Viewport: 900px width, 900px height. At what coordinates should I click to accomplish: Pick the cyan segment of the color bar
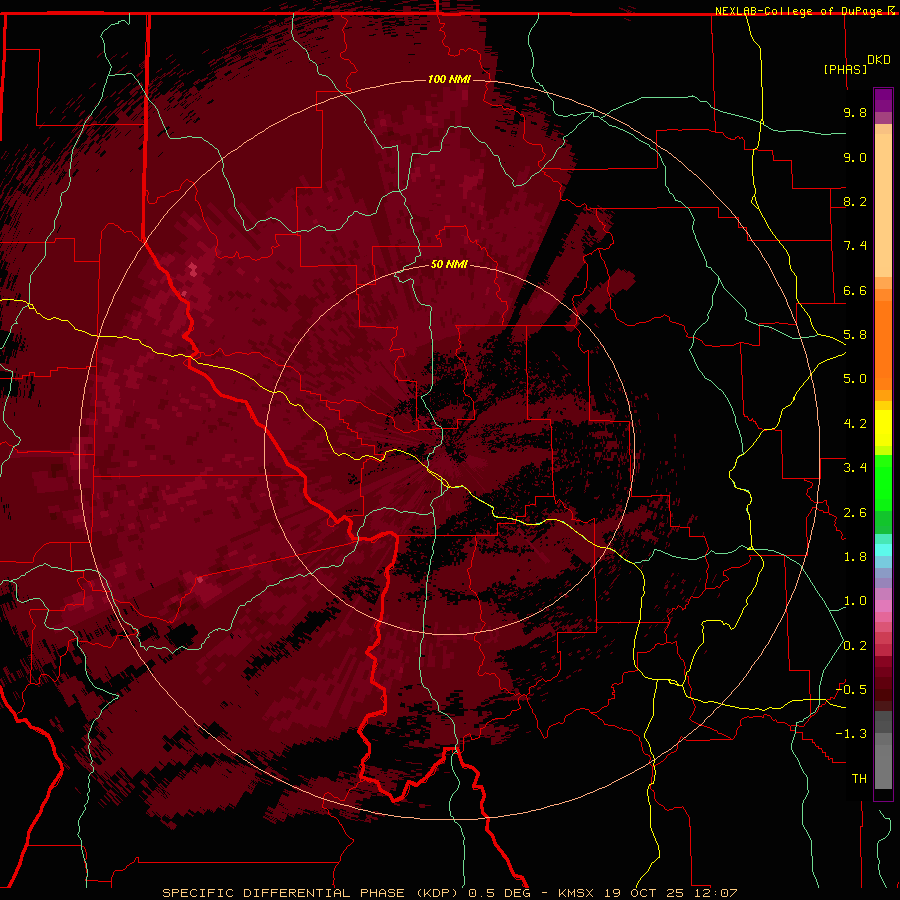pyautogui.click(x=883, y=550)
